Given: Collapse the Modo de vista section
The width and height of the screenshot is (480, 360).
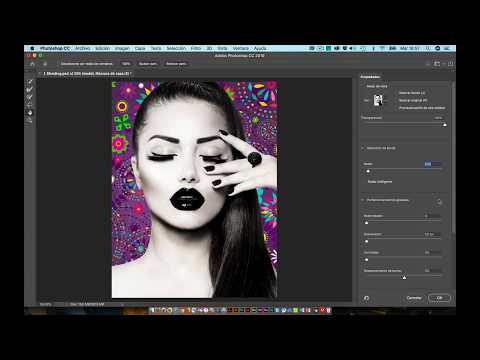Looking at the screenshot, I should click(363, 86).
